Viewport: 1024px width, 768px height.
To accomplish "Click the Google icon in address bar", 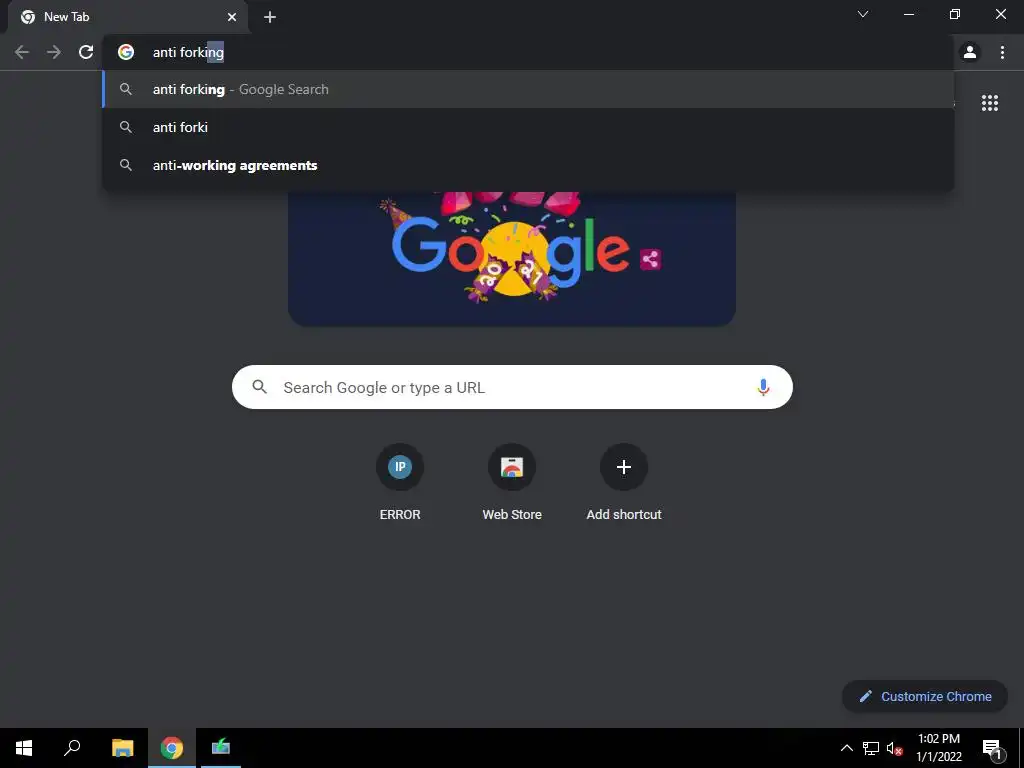I will click(126, 52).
